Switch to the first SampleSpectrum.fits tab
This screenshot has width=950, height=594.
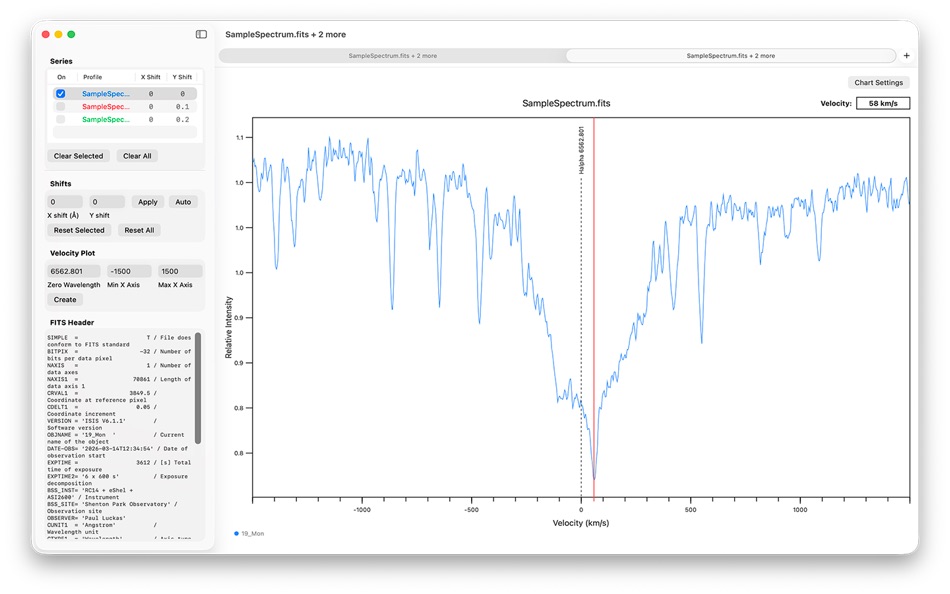[392, 56]
